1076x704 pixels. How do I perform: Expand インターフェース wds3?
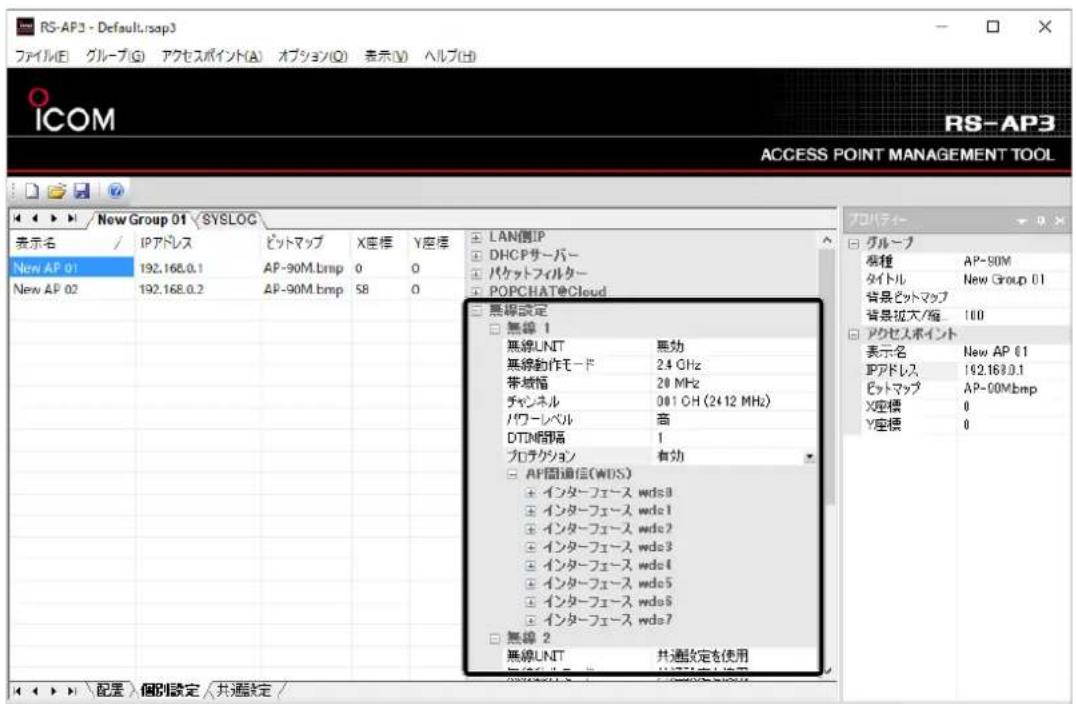click(530, 548)
